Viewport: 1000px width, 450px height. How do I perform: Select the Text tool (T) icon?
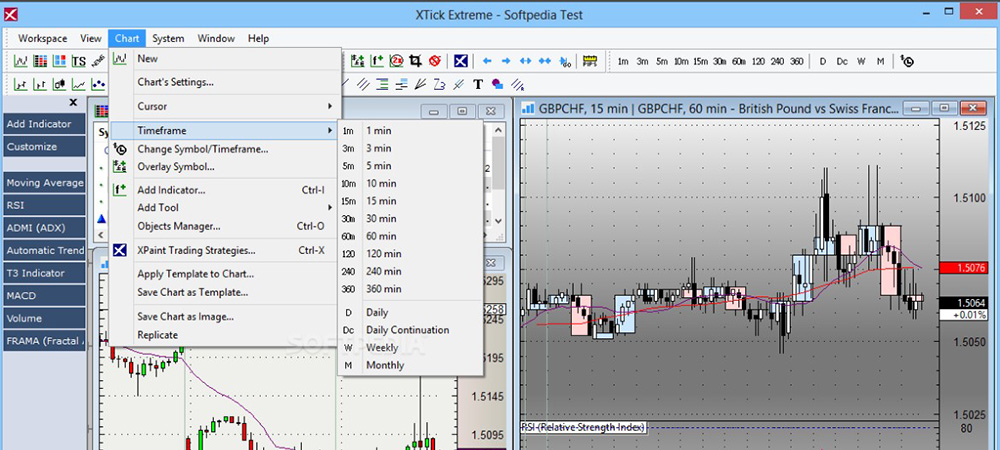478,84
